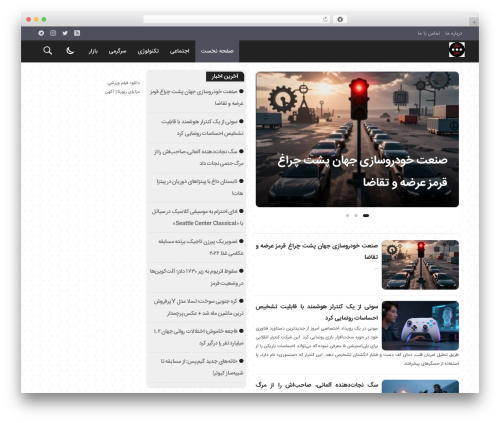The width and height of the screenshot is (500, 423).
Task: Open the سرگرمی menu item
Action: tap(117, 51)
